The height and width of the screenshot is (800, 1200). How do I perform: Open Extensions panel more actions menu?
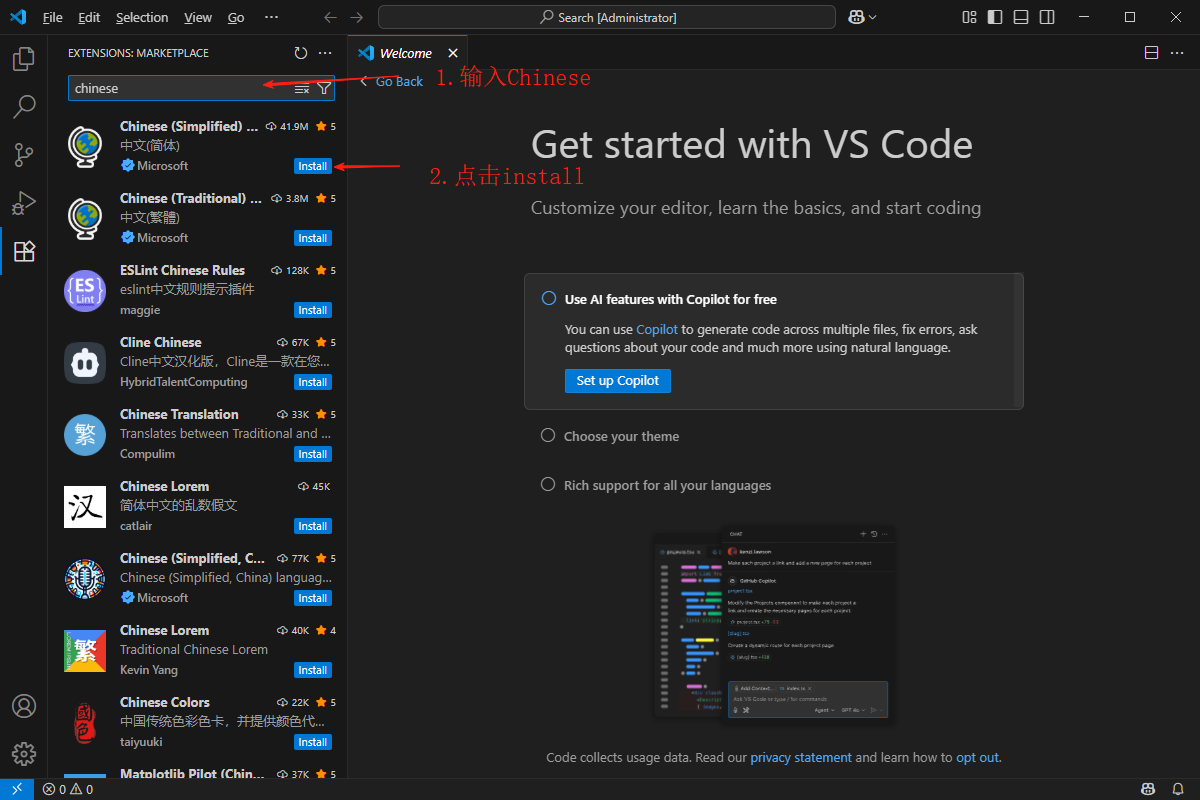pos(325,53)
